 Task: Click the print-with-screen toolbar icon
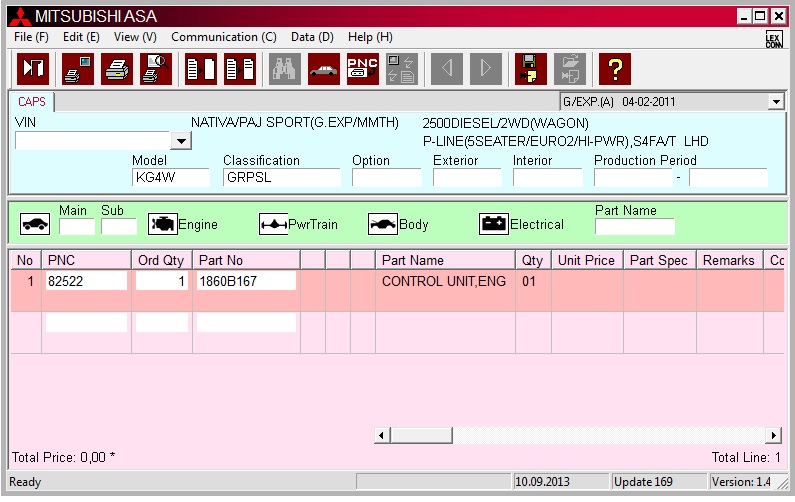[78, 69]
